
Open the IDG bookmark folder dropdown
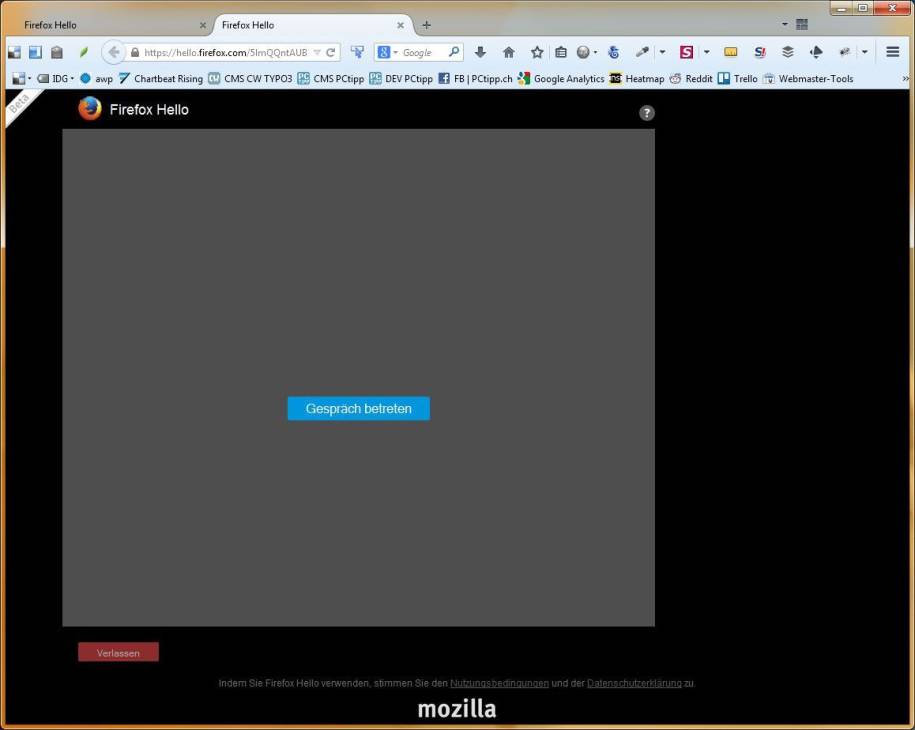(55, 79)
